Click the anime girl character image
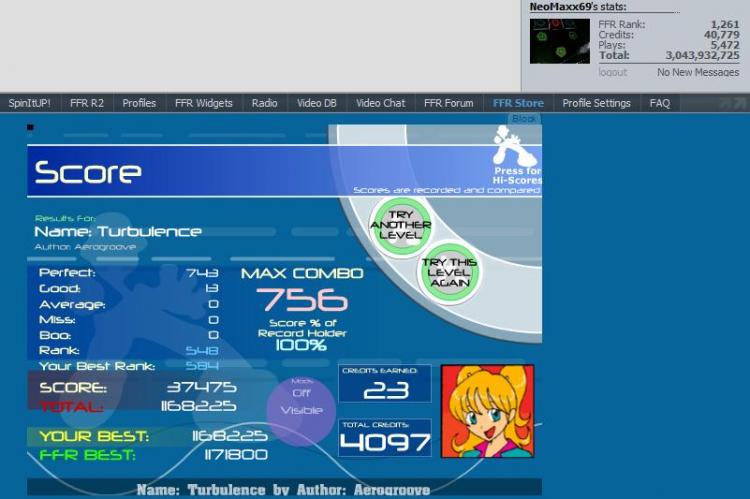The image size is (750, 499). click(487, 411)
